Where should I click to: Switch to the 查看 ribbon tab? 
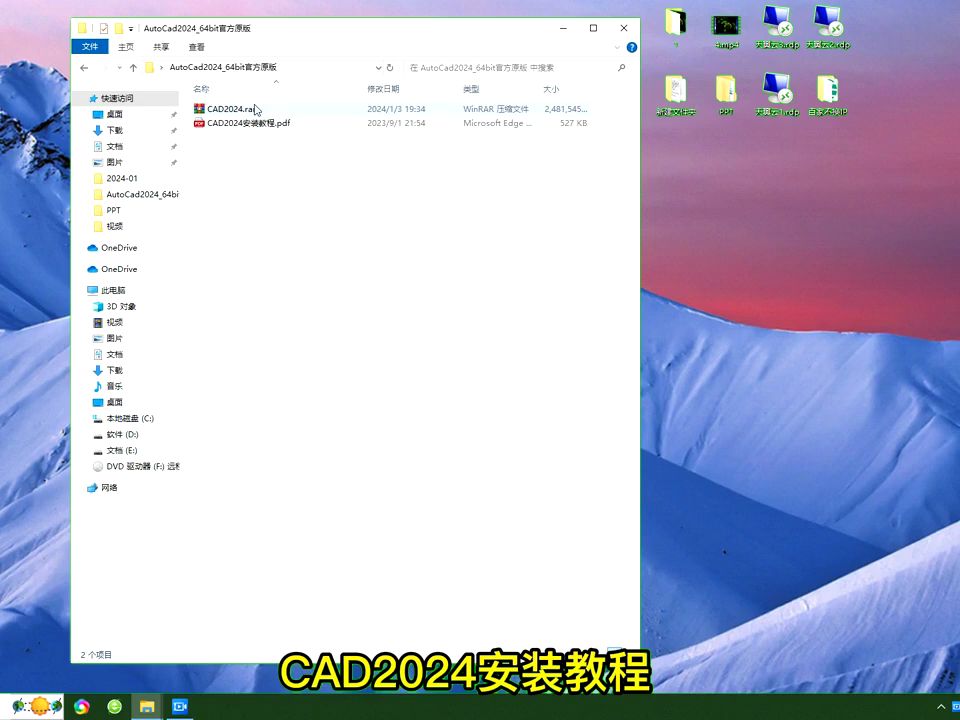pos(196,46)
